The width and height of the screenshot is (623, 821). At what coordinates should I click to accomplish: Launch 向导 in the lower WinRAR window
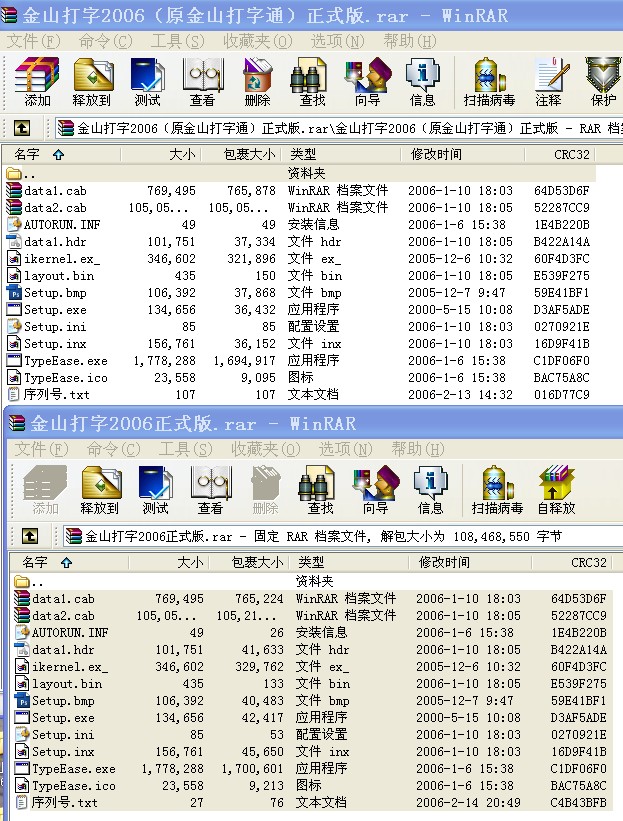pyautogui.click(x=375, y=490)
